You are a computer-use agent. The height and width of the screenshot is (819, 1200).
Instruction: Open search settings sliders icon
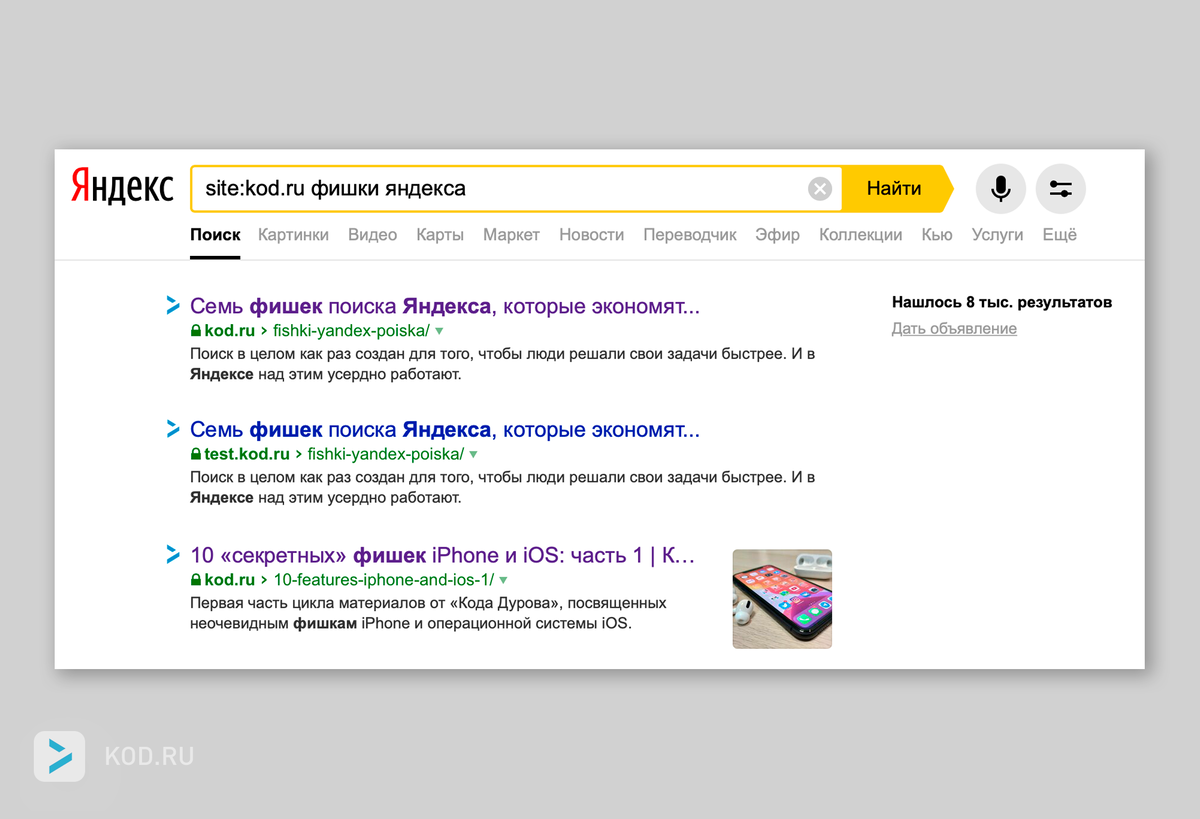click(x=1060, y=189)
